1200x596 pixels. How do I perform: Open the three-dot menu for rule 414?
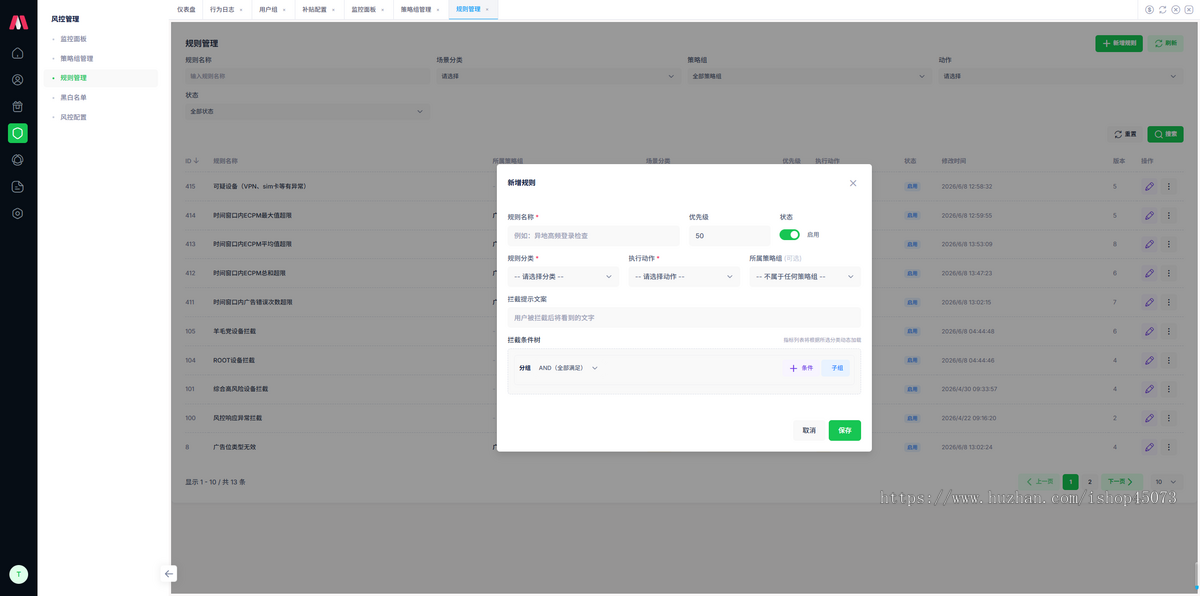pos(1168,215)
